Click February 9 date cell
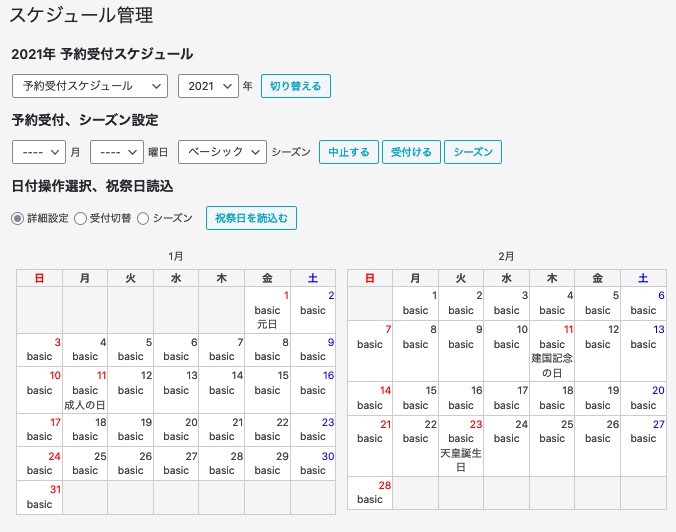The width and height of the screenshot is (676, 532). pyautogui.click(x=461, y=351)
